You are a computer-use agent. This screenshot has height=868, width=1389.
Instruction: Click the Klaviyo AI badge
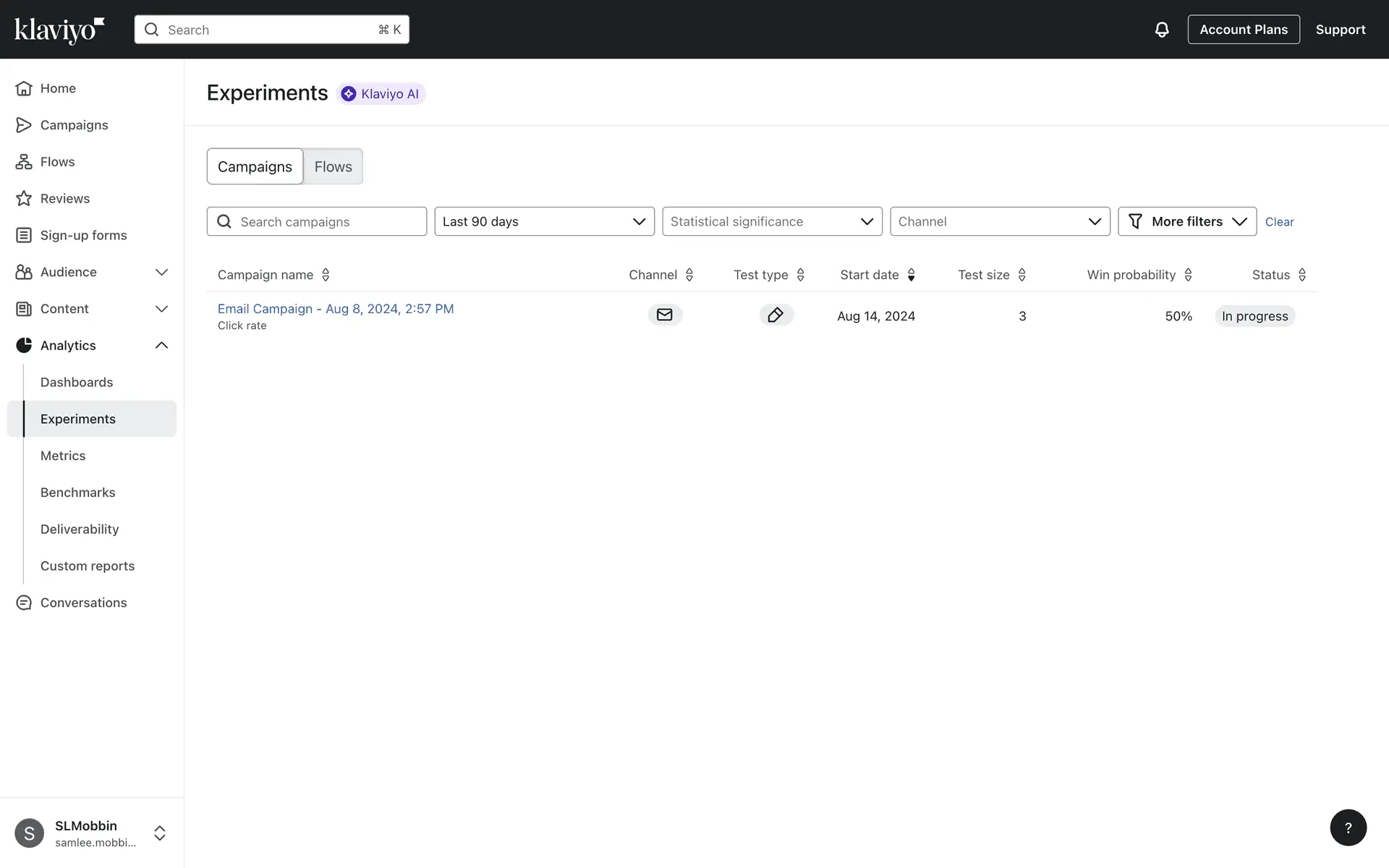[381, 94]
